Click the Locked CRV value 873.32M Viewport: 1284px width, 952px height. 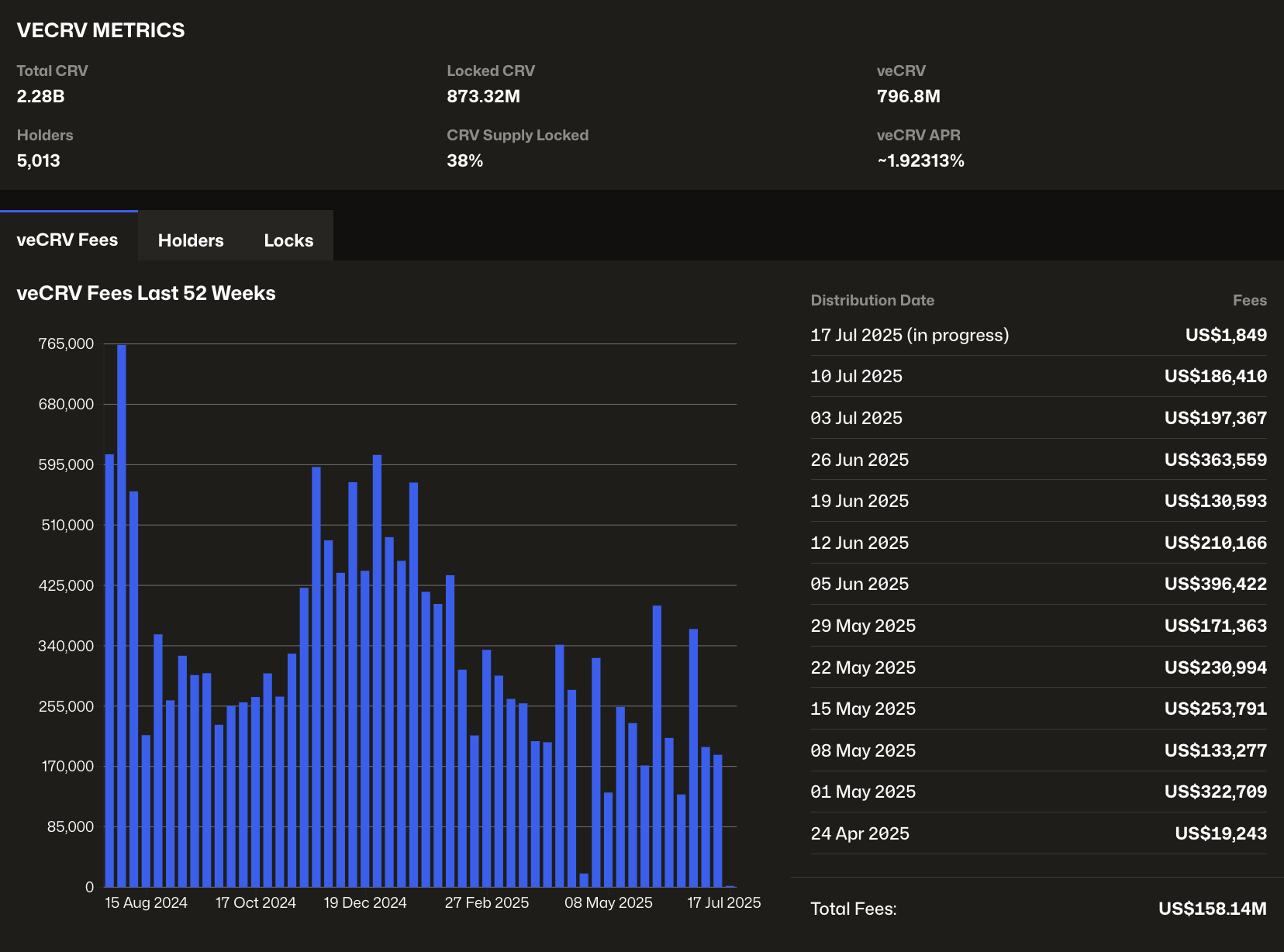click(483, 97)
